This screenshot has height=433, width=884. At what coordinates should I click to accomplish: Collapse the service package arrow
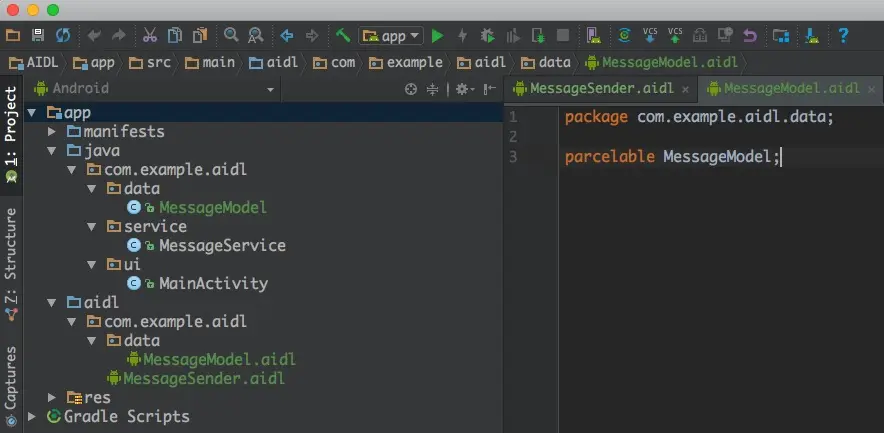[x=92, y=227]
